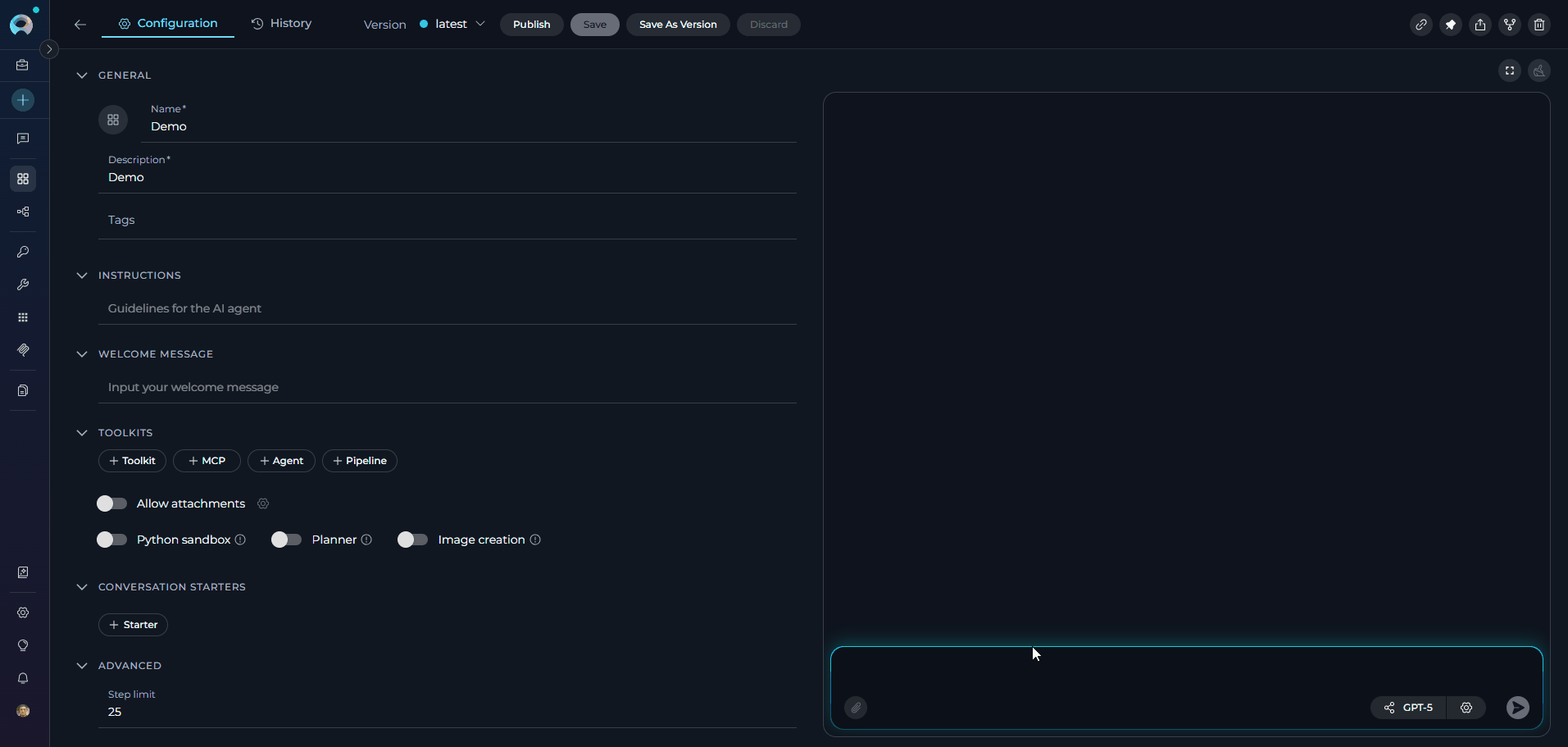Enable the Allow attachments toggle
The image size is (1568, 747).
111,503
